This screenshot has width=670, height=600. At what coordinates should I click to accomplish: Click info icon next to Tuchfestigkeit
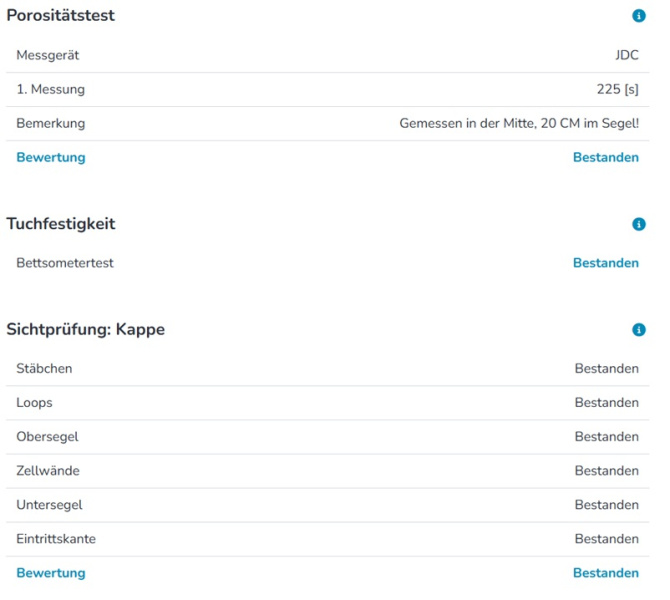pyautogui.click(x=639, y=224)
